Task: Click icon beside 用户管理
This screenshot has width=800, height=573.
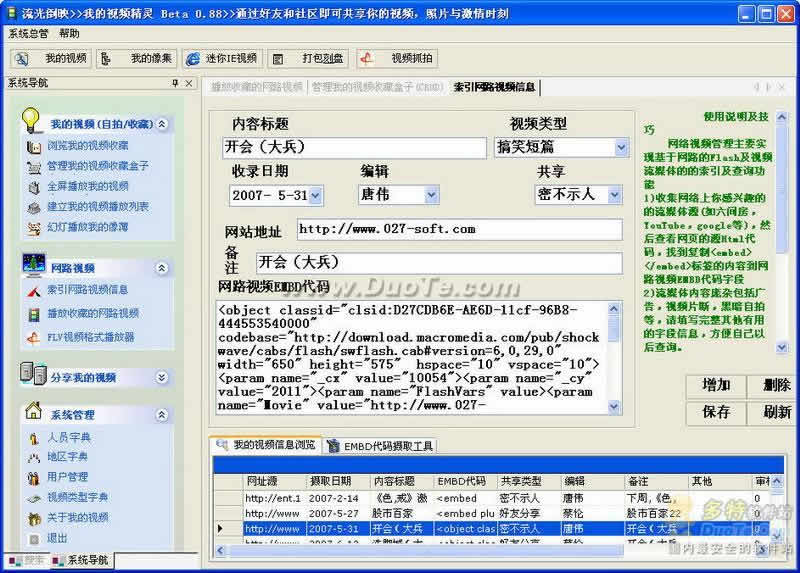Action: pos(34,478)
